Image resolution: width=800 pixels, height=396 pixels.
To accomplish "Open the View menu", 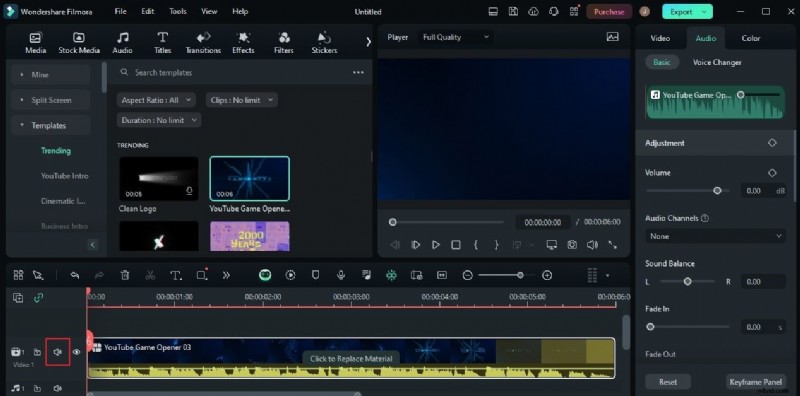I will tap(209, 11).
